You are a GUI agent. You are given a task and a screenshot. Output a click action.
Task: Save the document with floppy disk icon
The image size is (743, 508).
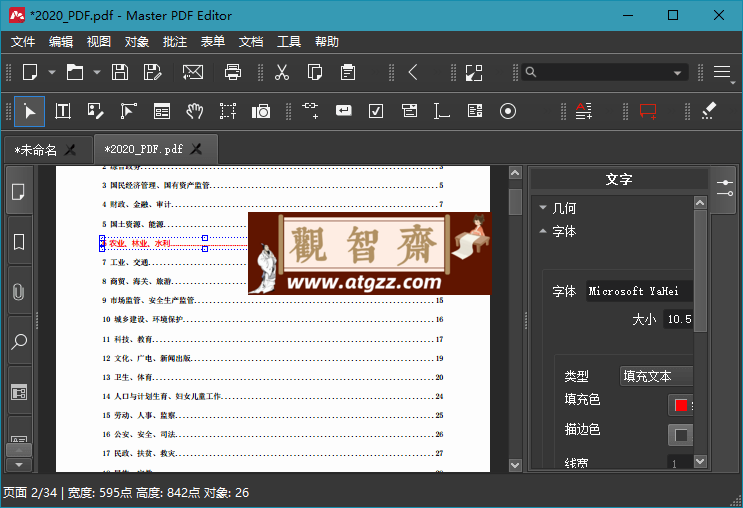tap(120, 73)
